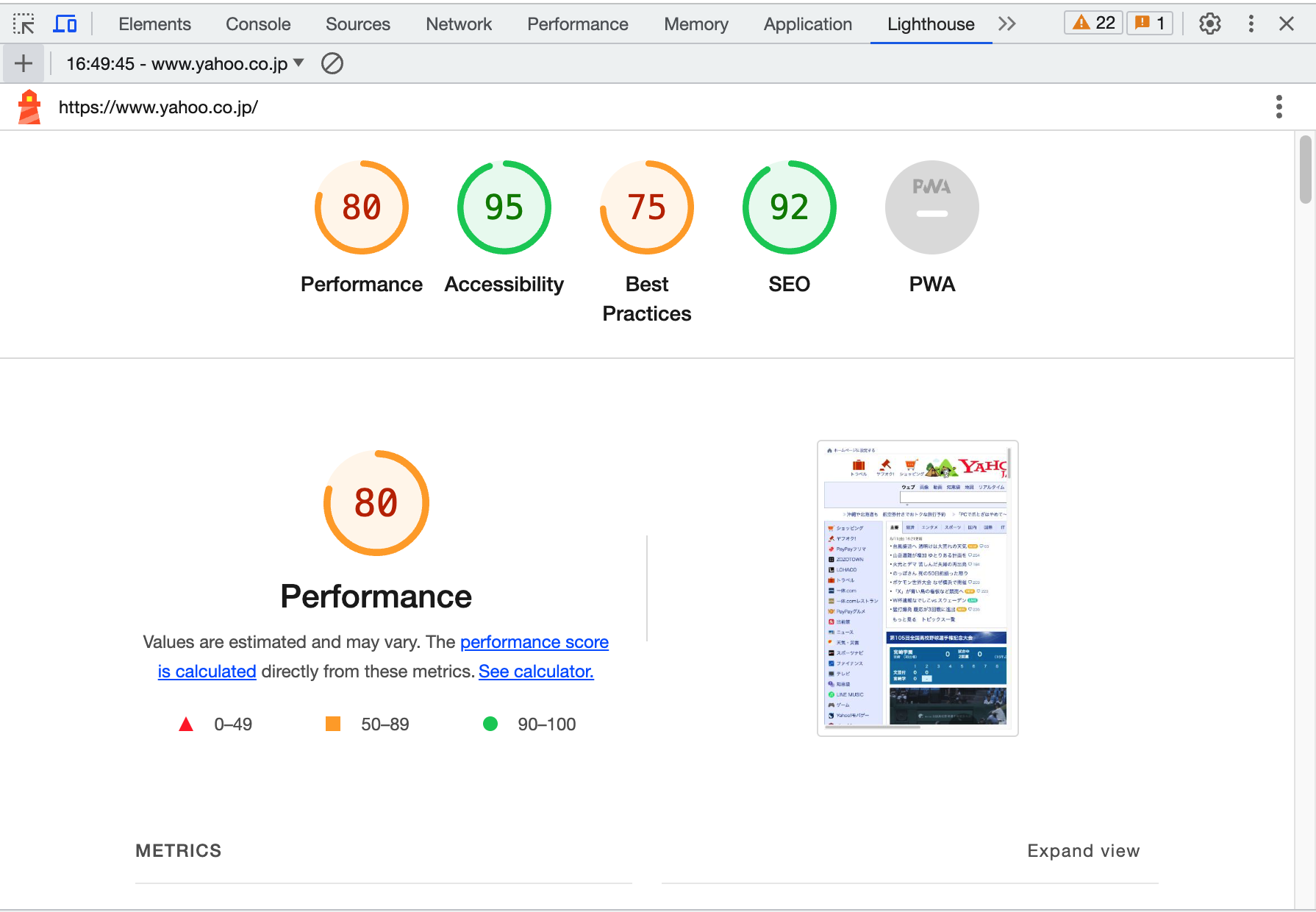1316x912 pixels.
Task: Toggle inspect element mode
Action: [x=24, y=24]
